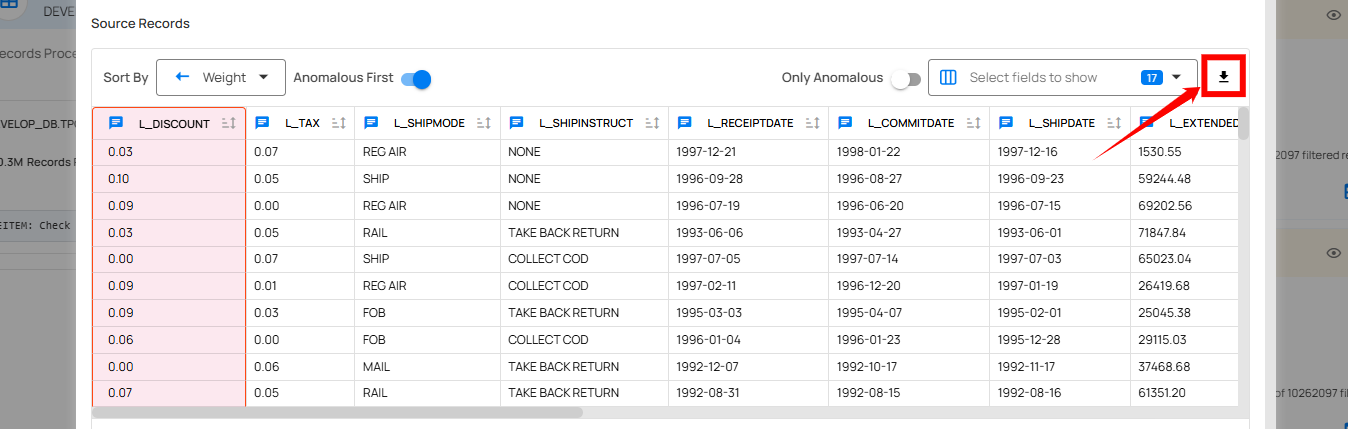1348x429 pixels.
Task: Disable the Anomalous First toggle
Action: point(415,78)
